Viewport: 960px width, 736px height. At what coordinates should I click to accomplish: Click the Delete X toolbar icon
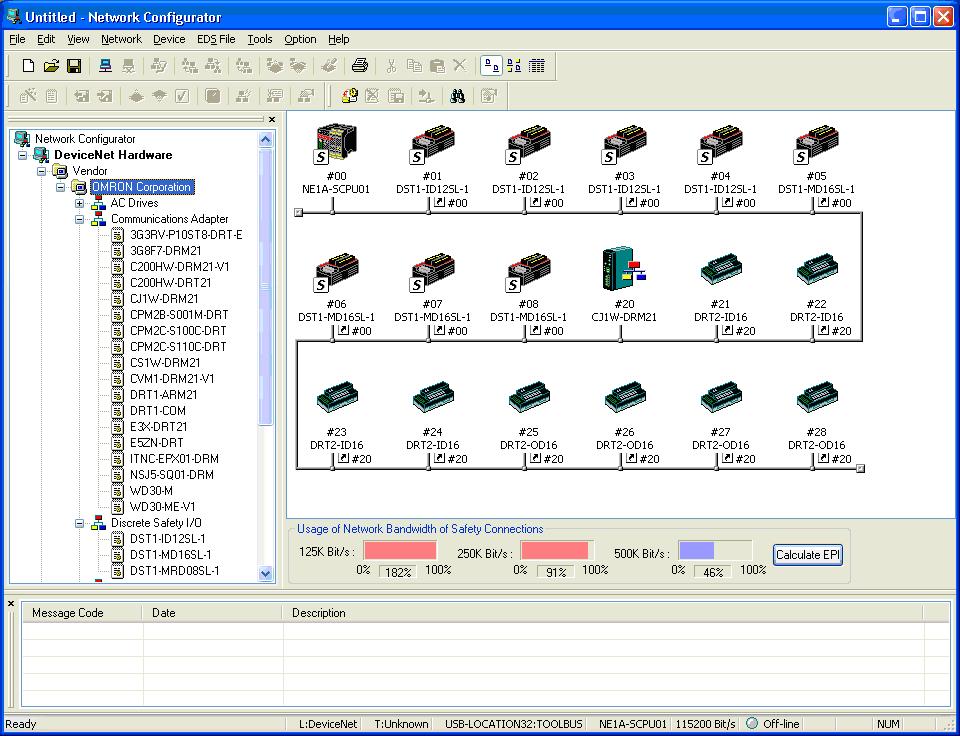(x=460, y=66)
